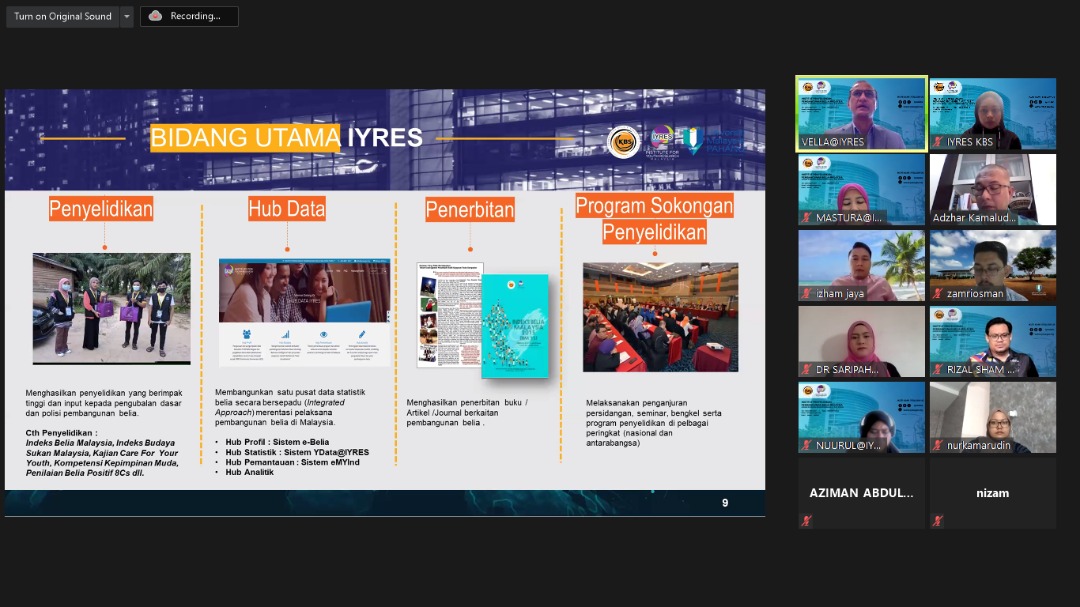Click muted mic icon on AZIMAN ABDUL tile
1080x607 pixels.
pyautogui.click(x=807, y=520)
